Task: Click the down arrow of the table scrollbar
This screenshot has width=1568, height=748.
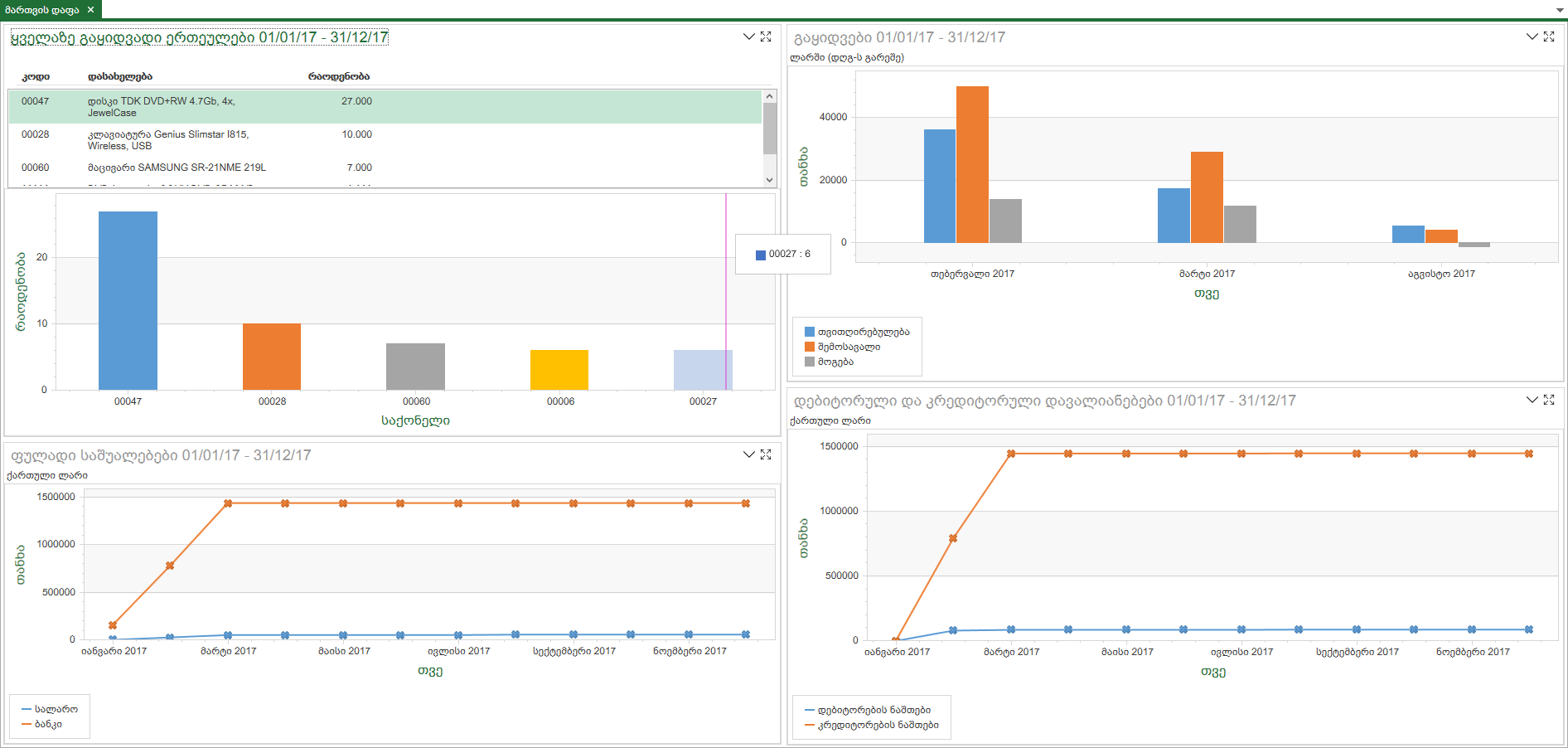Action: pyautogui.click(x=770, y=180)
